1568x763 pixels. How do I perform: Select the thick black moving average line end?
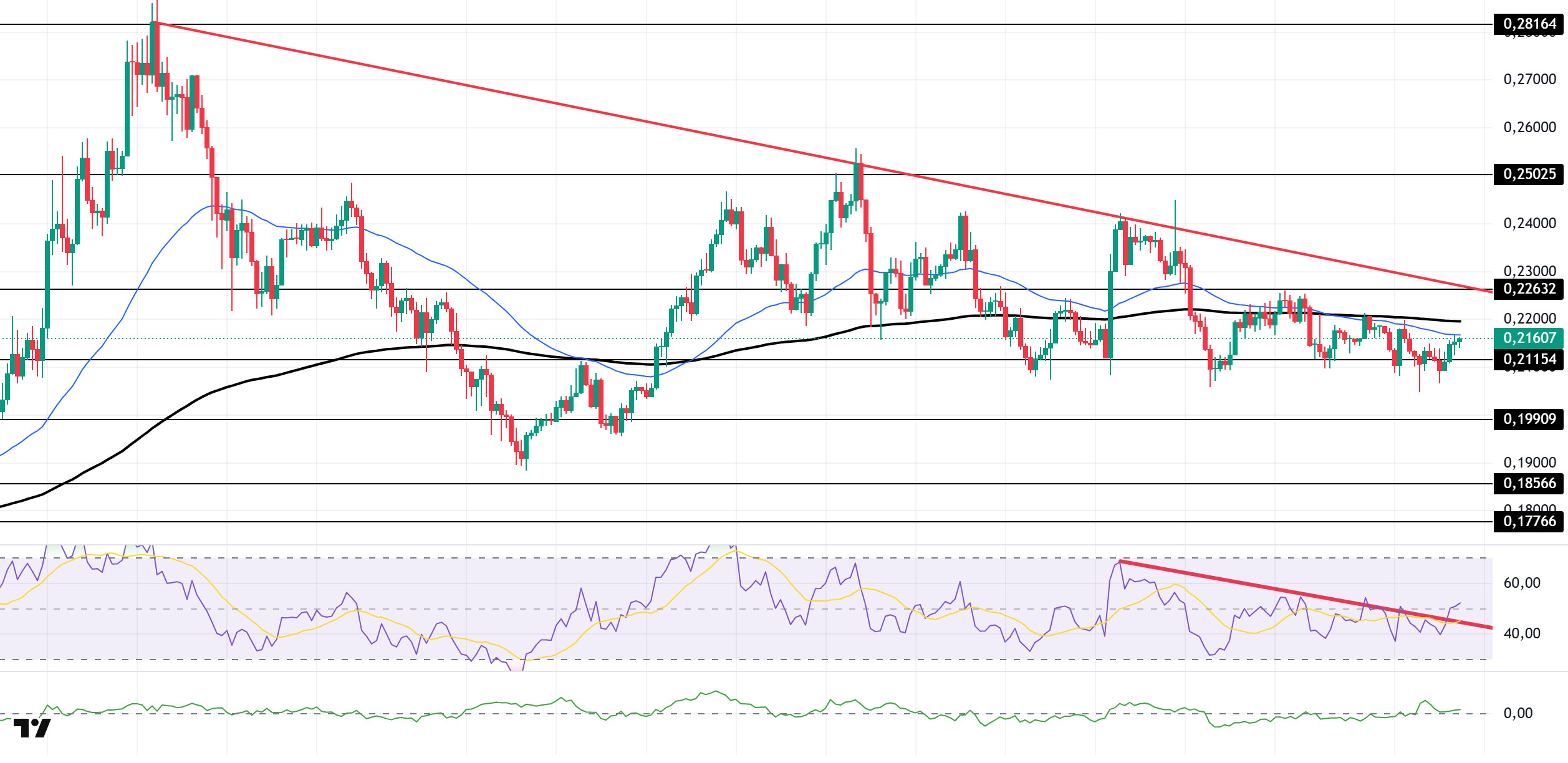1459,321
